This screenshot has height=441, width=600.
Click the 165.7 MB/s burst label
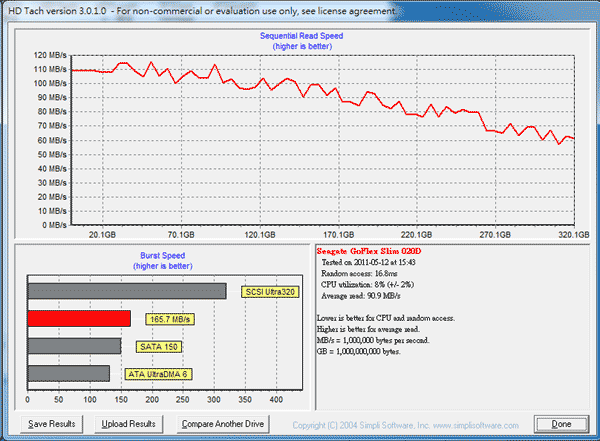pos(170,319)
